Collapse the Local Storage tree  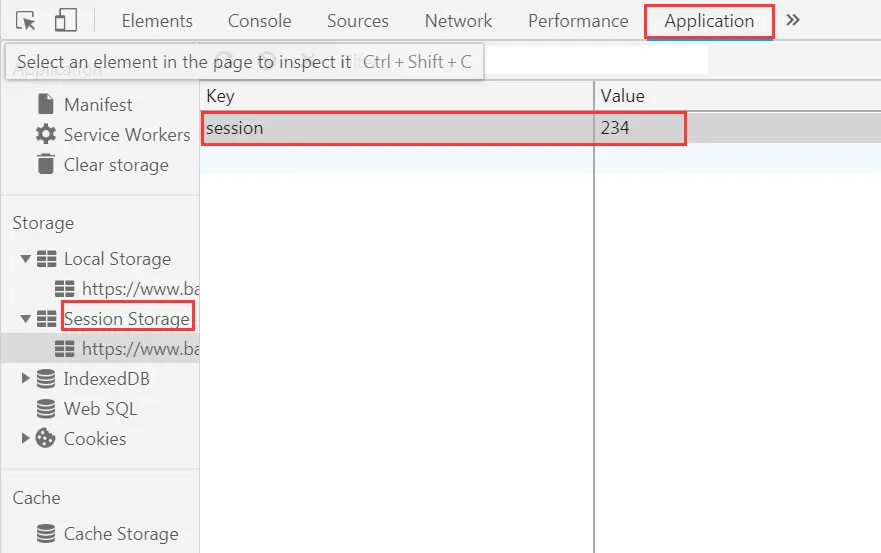pos(26,259)
